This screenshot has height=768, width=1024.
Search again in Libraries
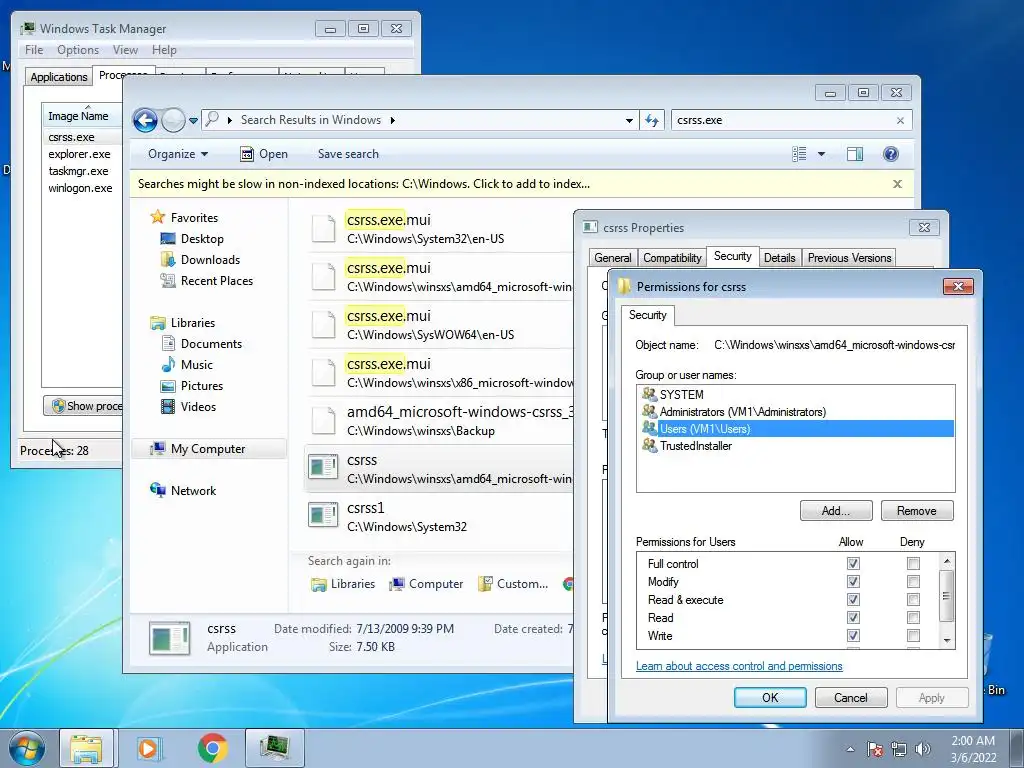344,584
